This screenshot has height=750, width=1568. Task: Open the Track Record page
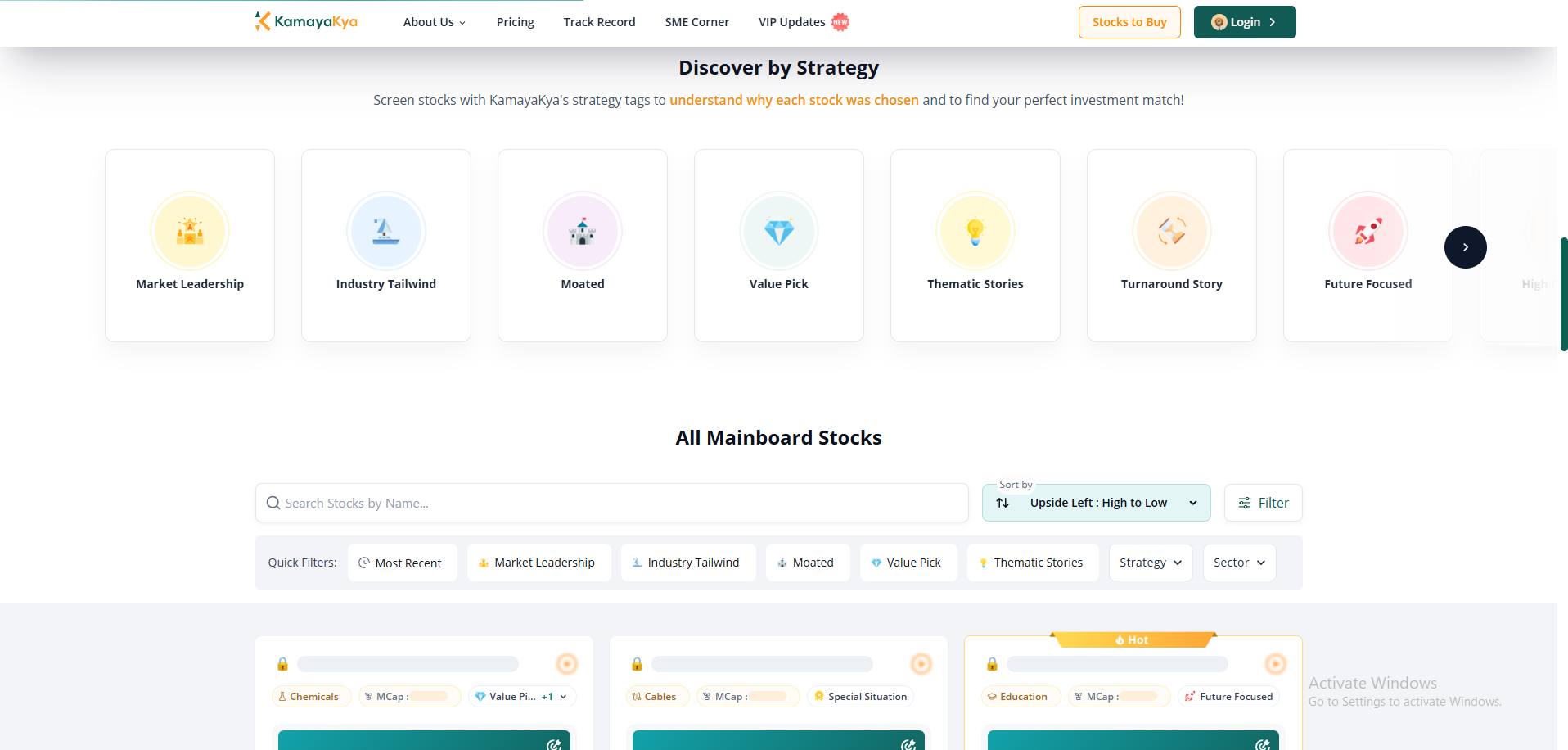600,22
